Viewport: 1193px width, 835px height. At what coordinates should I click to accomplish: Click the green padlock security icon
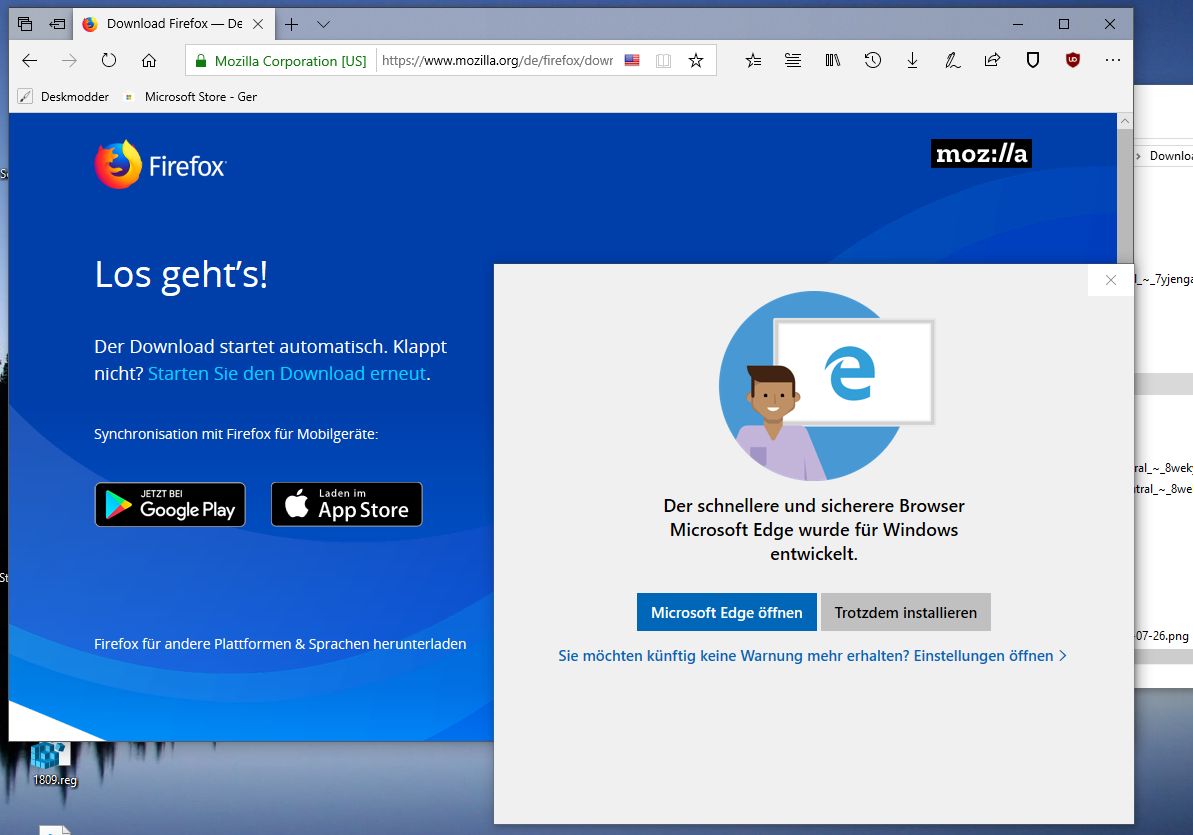click(201, 61)
